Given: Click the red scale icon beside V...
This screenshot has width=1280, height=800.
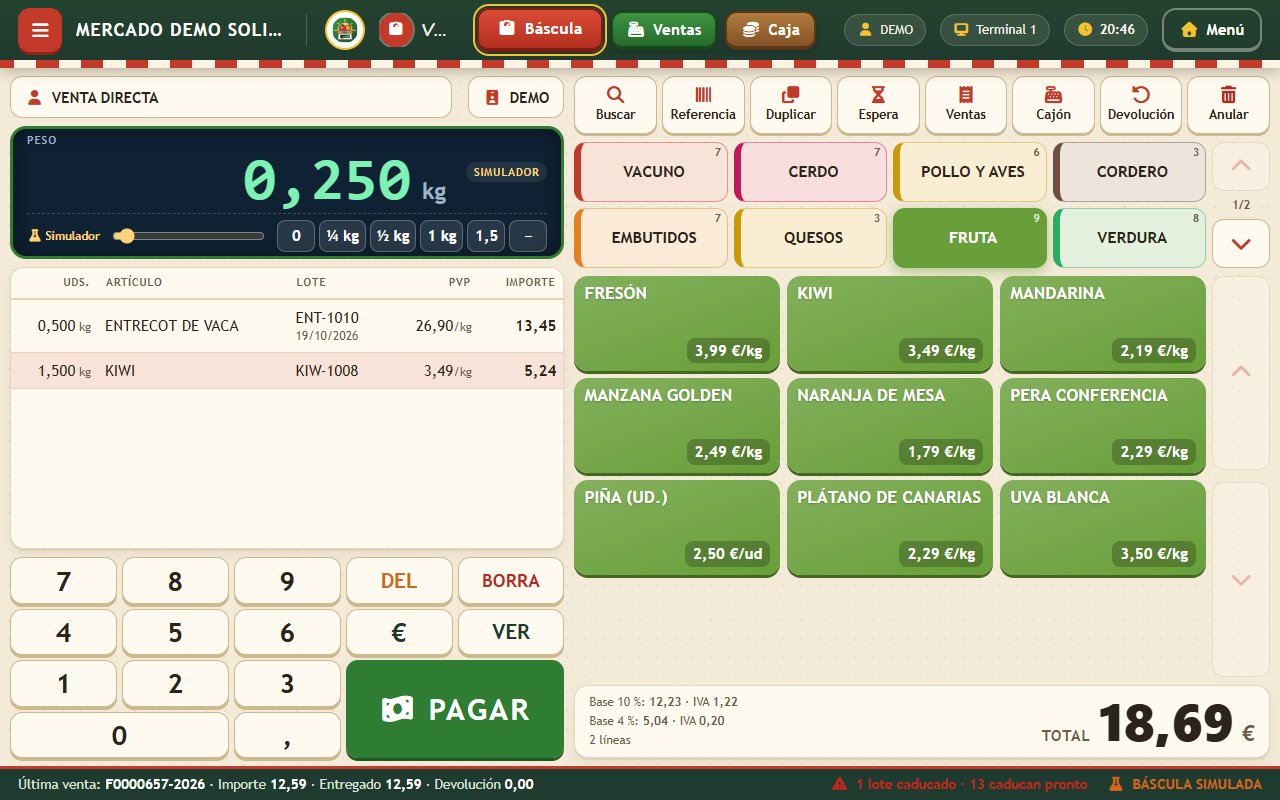Looking at the screenshot, I should click(396, 30).
